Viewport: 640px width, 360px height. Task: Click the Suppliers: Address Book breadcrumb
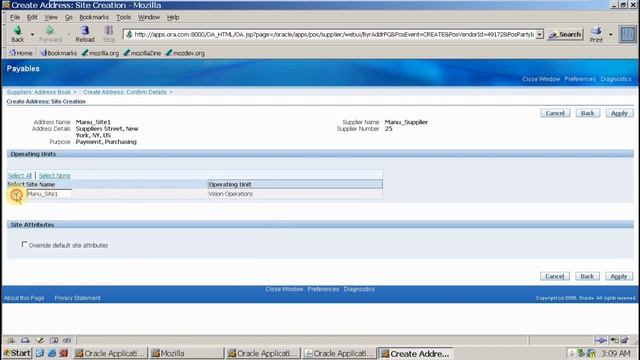(39, 92)
